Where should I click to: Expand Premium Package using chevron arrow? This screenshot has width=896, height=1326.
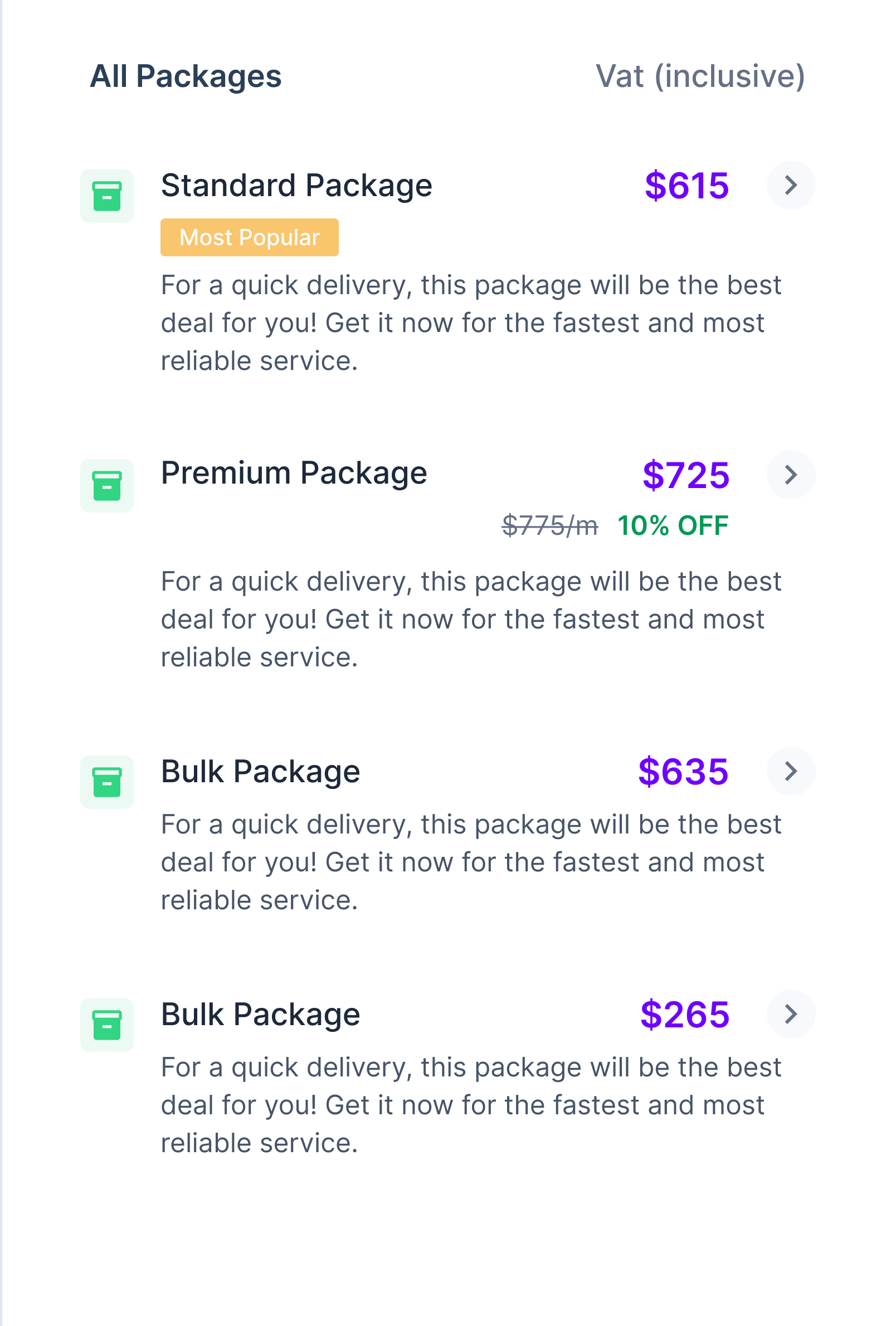point(791,475)
